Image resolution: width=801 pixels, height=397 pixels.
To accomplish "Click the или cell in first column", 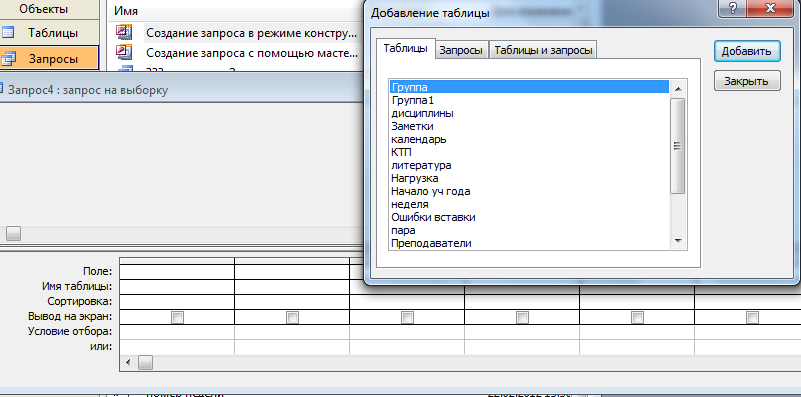I will pos(177,347).
